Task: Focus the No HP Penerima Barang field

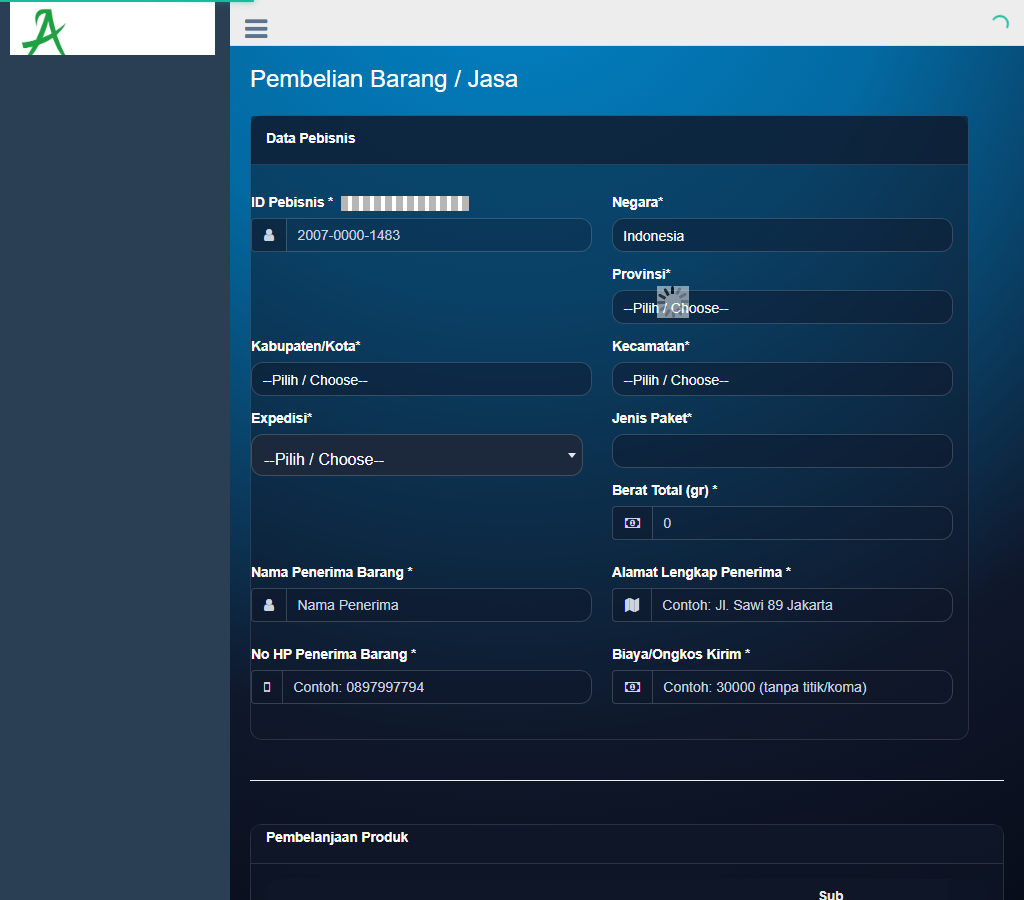Action: [436, 687]
